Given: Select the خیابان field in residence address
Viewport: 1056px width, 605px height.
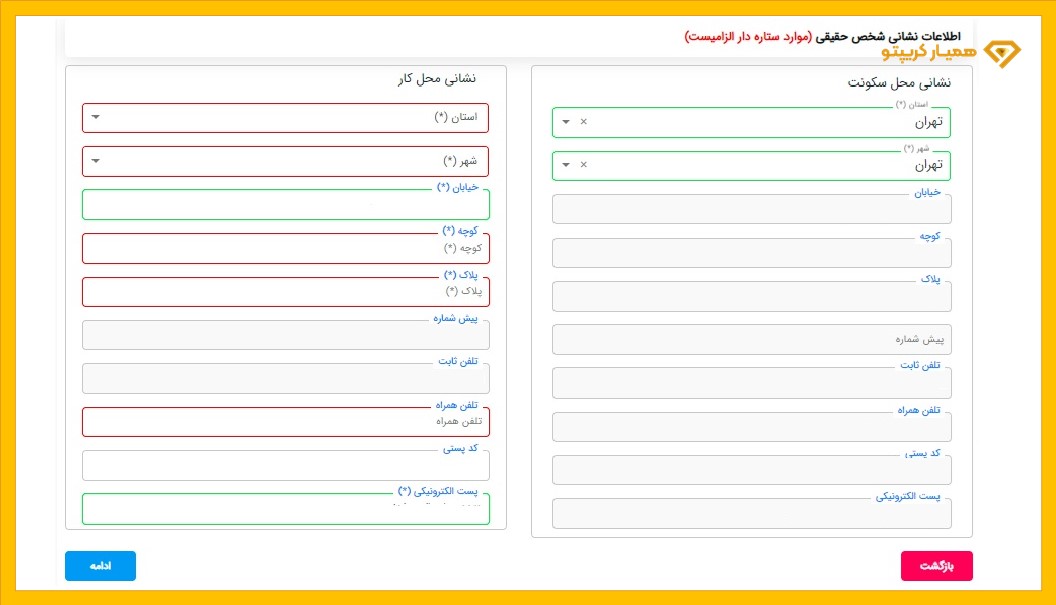Looking at the screenshot, I should pyautogui.click(x=750, y=208).
